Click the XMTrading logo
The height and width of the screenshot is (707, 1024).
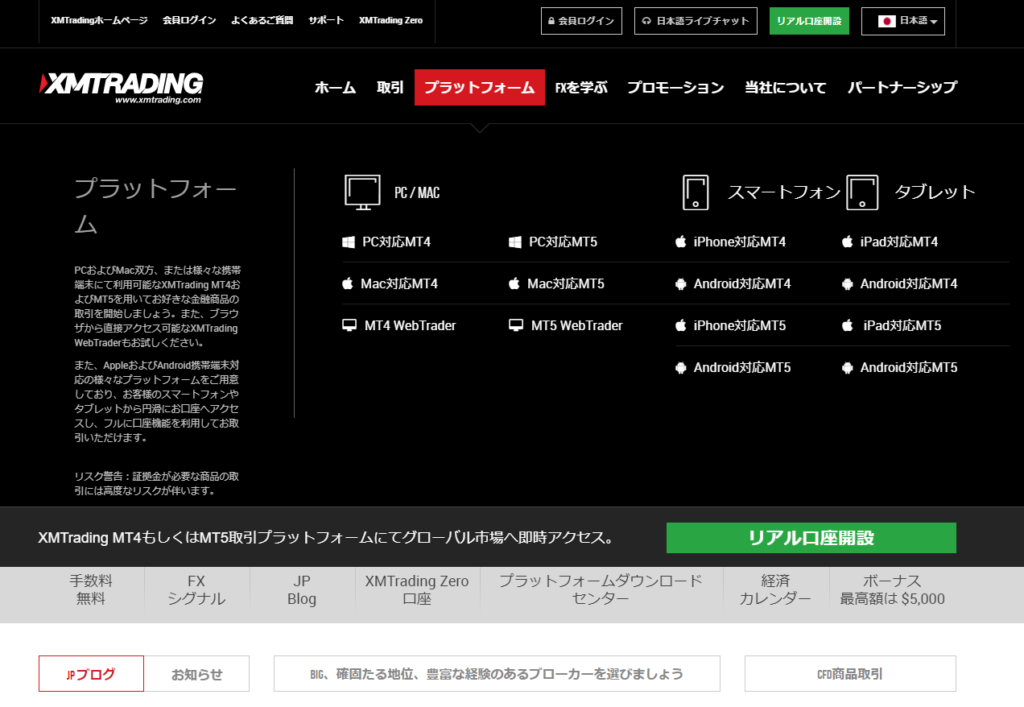121,87
